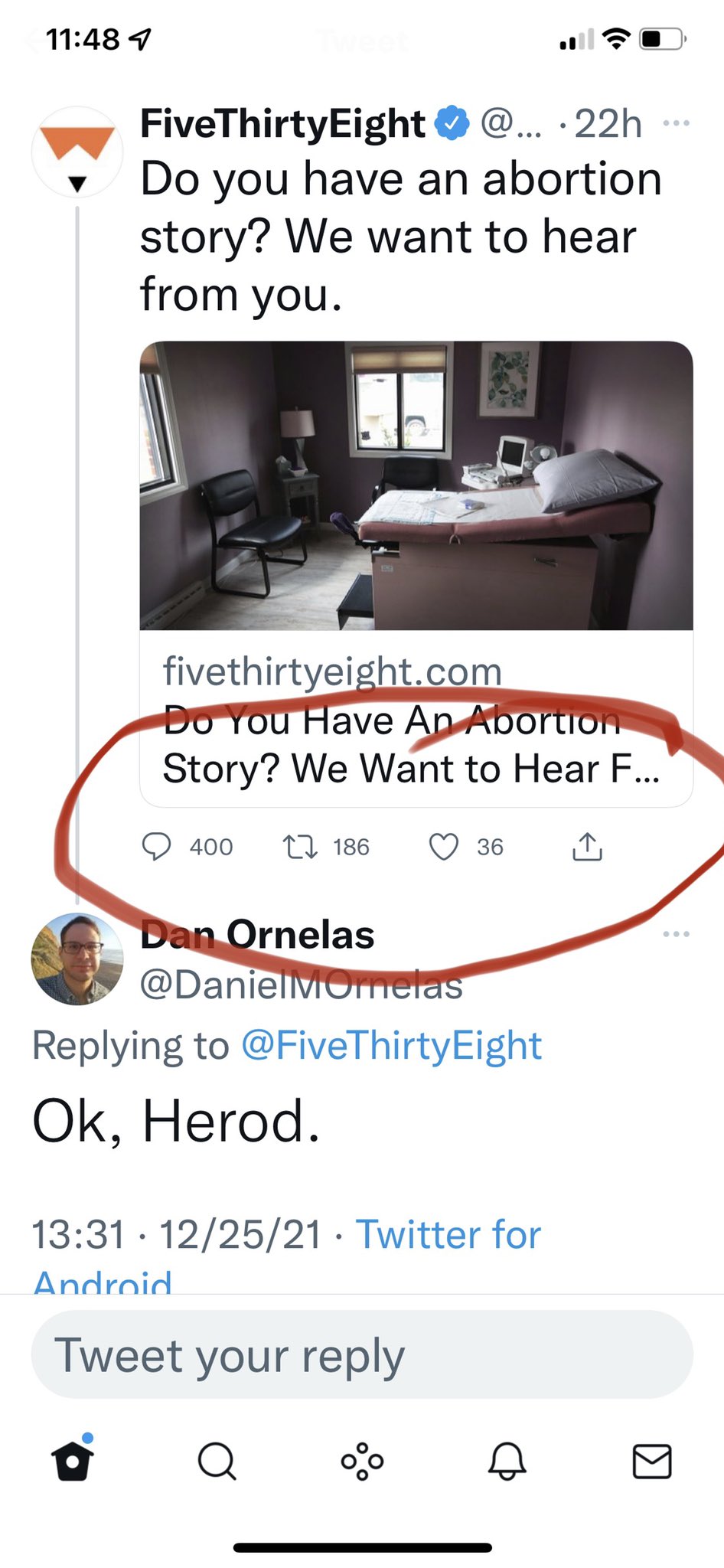The width and height of the screenshot is (724, 1568).
Task: Open the Spaces tab icon
Action: point(362,1461)
